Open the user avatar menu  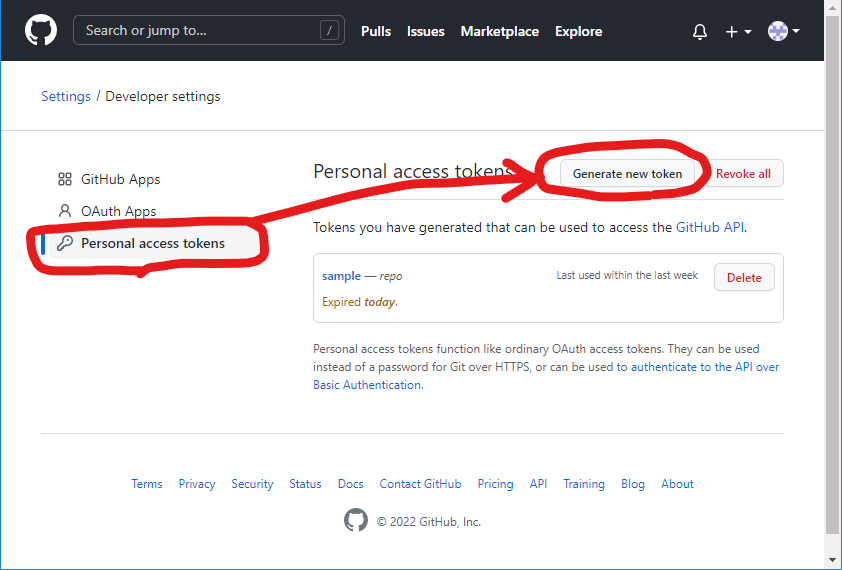tap(783, 32)
